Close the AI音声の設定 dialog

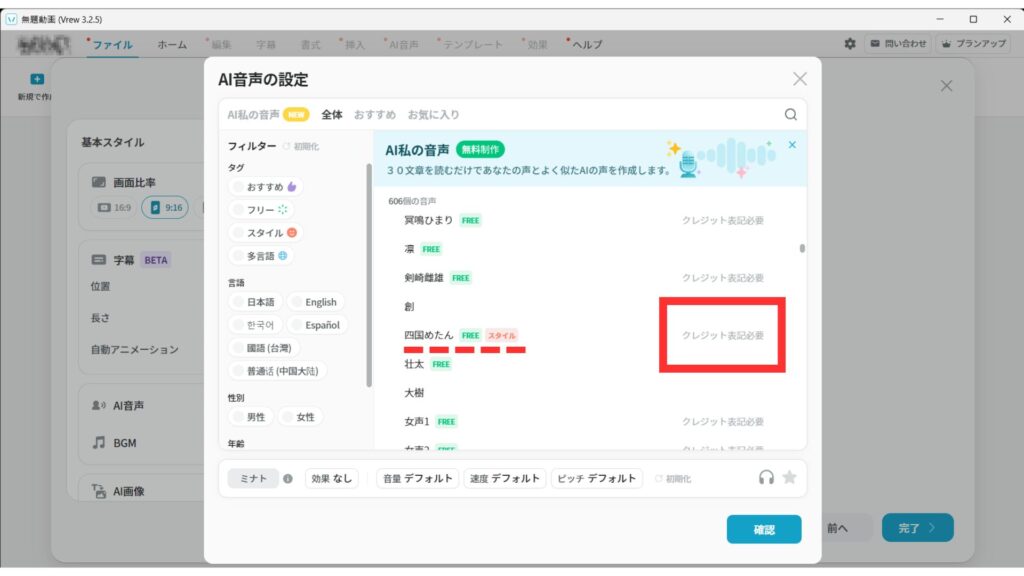(x=799, y=79)
